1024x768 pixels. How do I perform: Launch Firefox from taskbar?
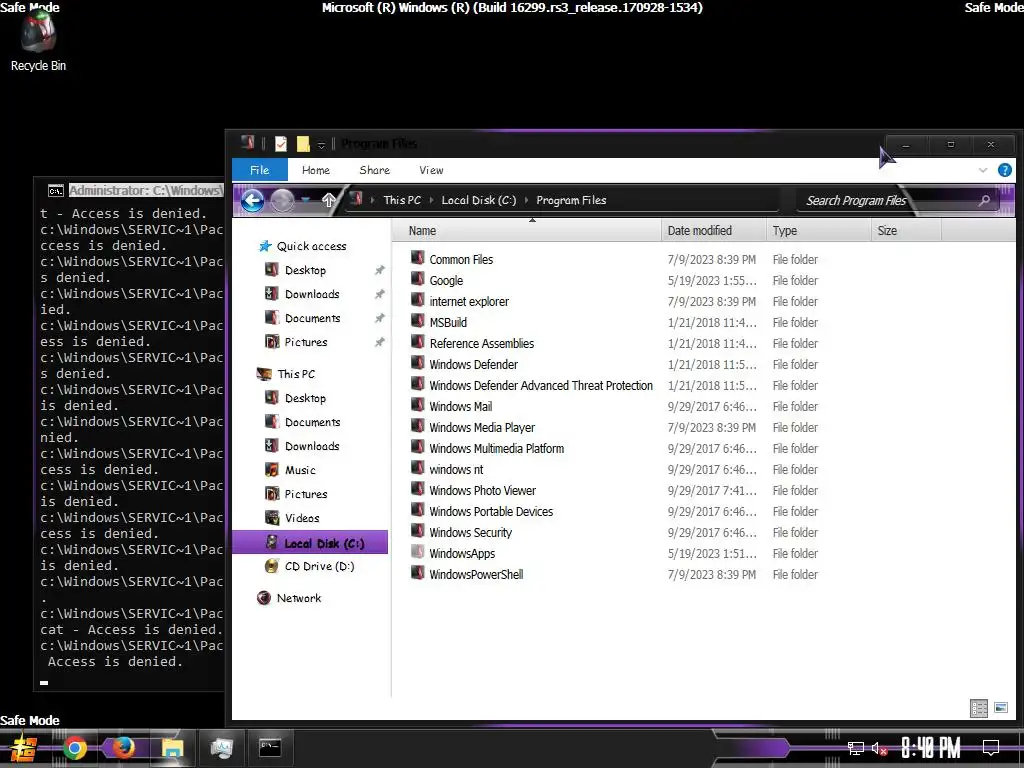(123, 748)
